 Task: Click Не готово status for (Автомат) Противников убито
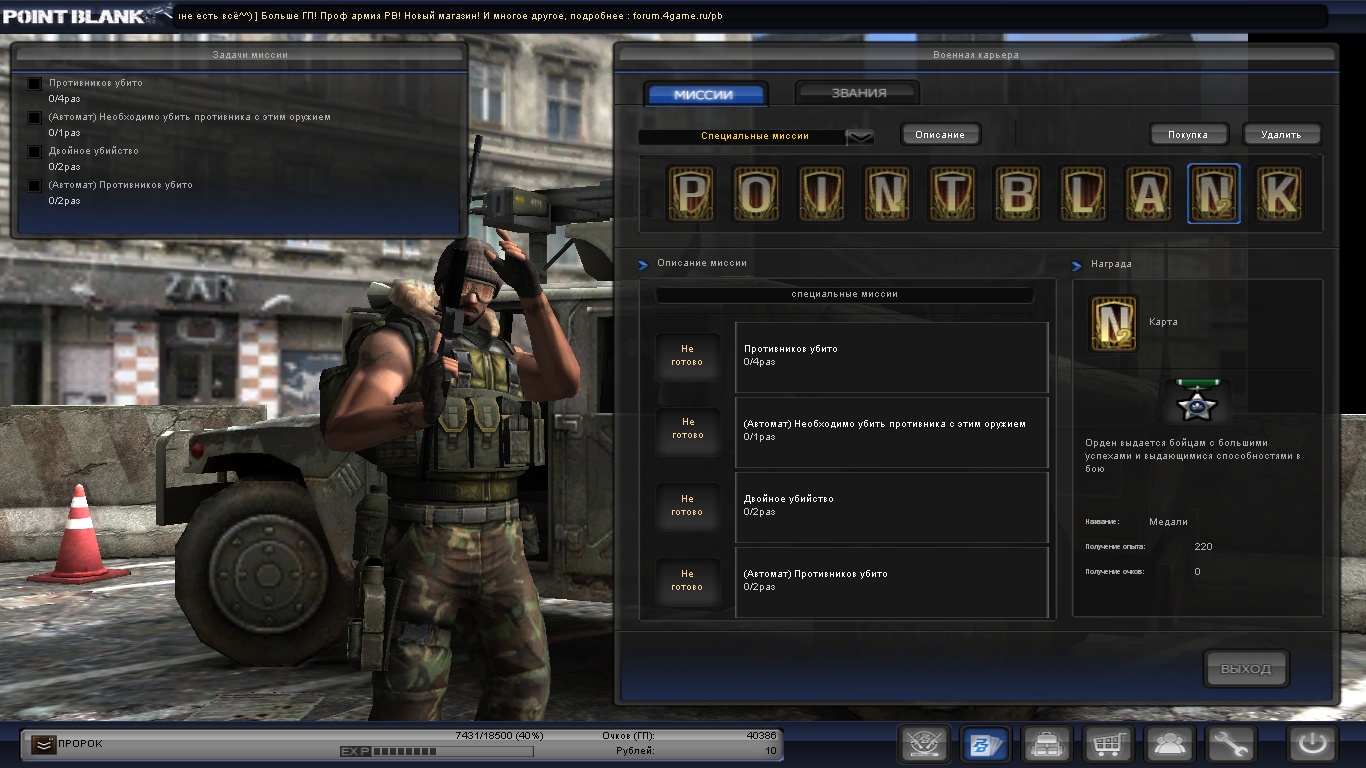687,580
